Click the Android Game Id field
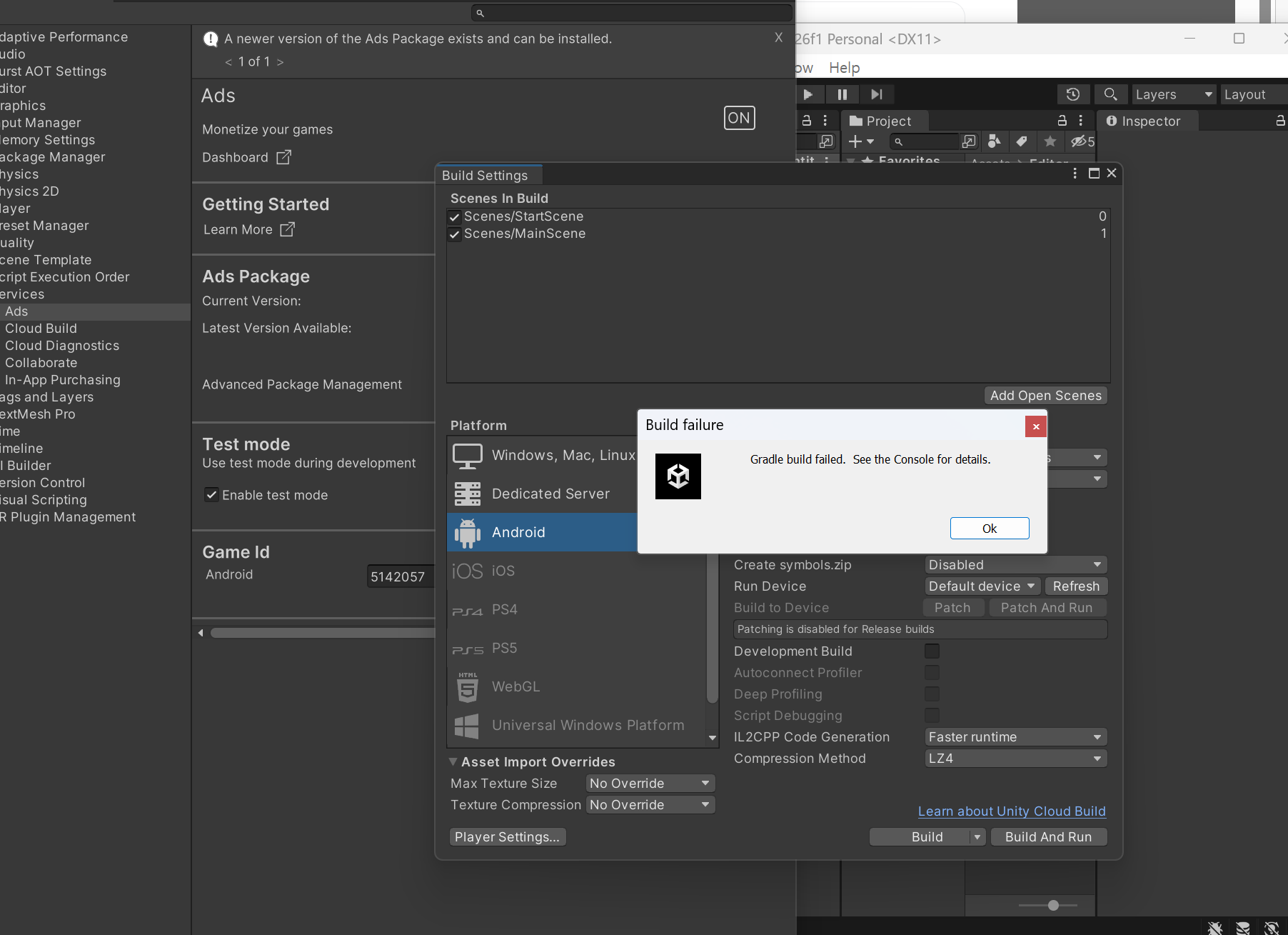 (x=401, y=576)
